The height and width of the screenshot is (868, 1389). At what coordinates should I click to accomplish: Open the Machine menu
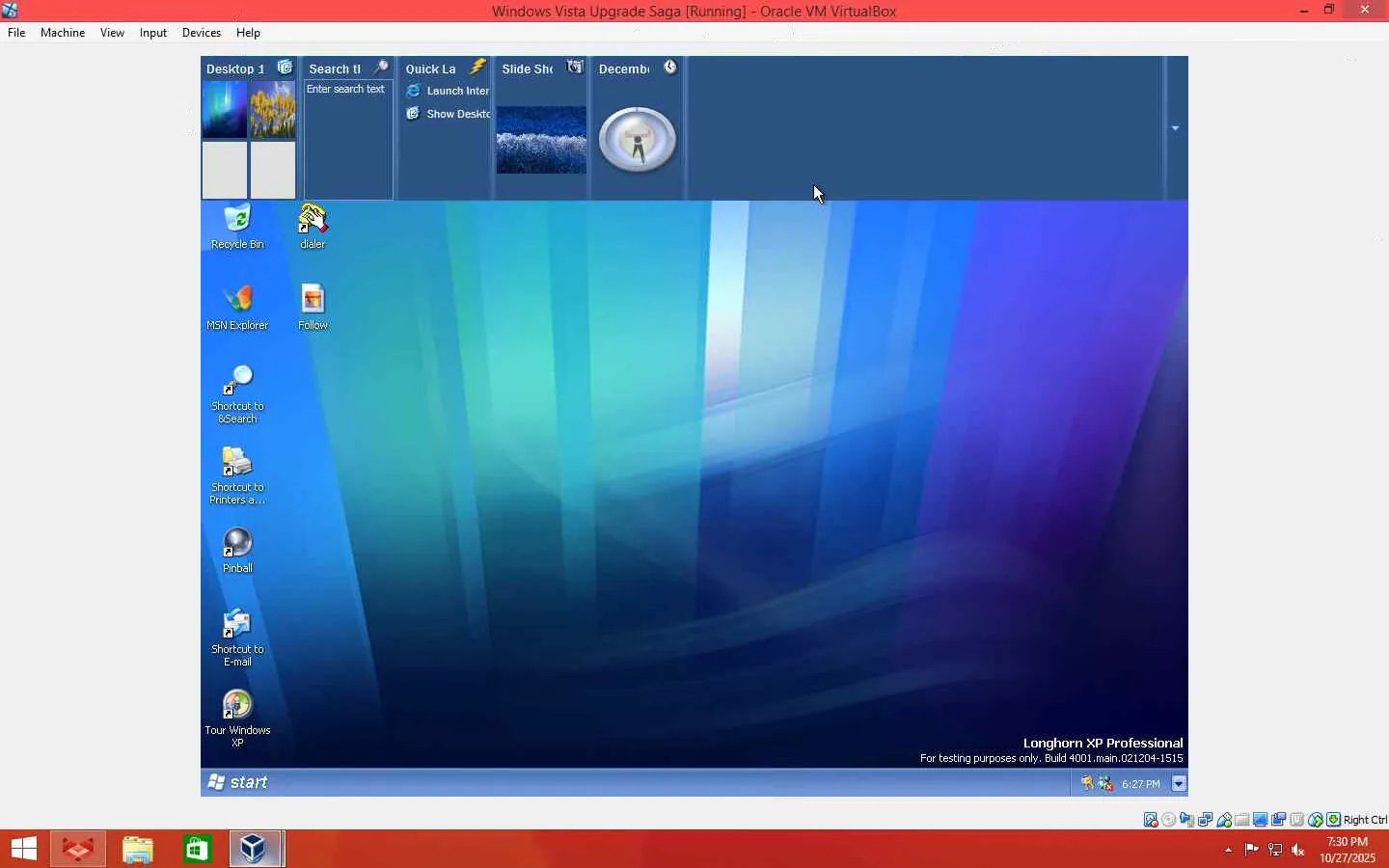click(63, 33)
